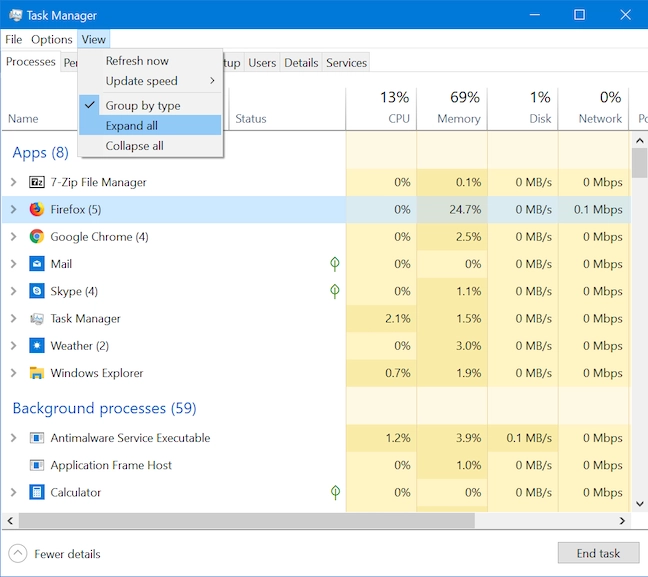The height and width of the screenshot is (577, 648).
Task: Click the Windows Explorer folder icon
Action: tap(37, 373)
